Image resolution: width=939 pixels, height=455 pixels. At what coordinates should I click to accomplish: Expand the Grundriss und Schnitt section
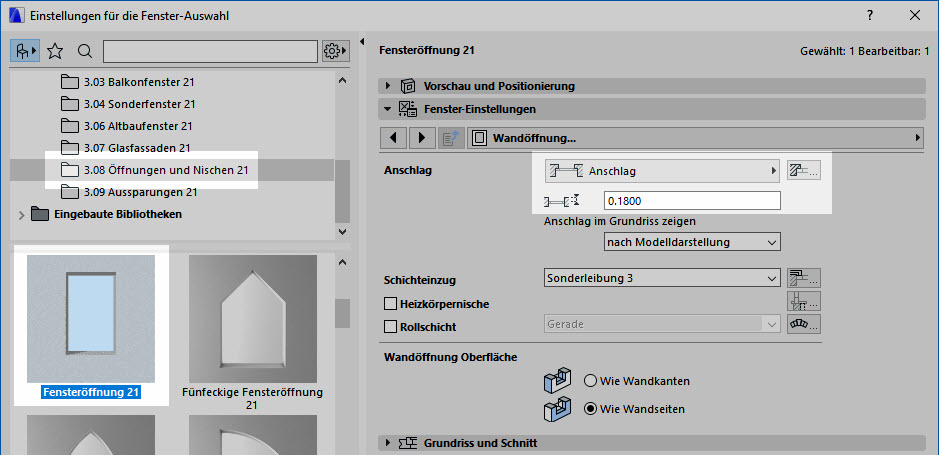388,443
